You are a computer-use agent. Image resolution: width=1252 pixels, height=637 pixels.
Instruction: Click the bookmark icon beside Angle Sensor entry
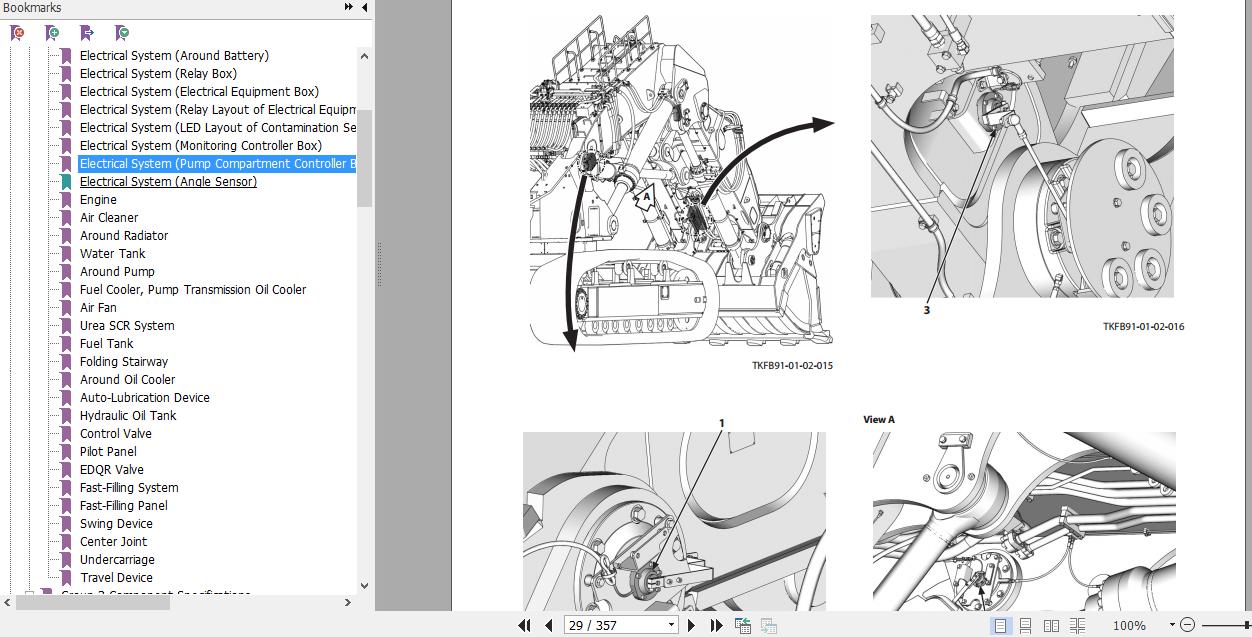[66, 181]
